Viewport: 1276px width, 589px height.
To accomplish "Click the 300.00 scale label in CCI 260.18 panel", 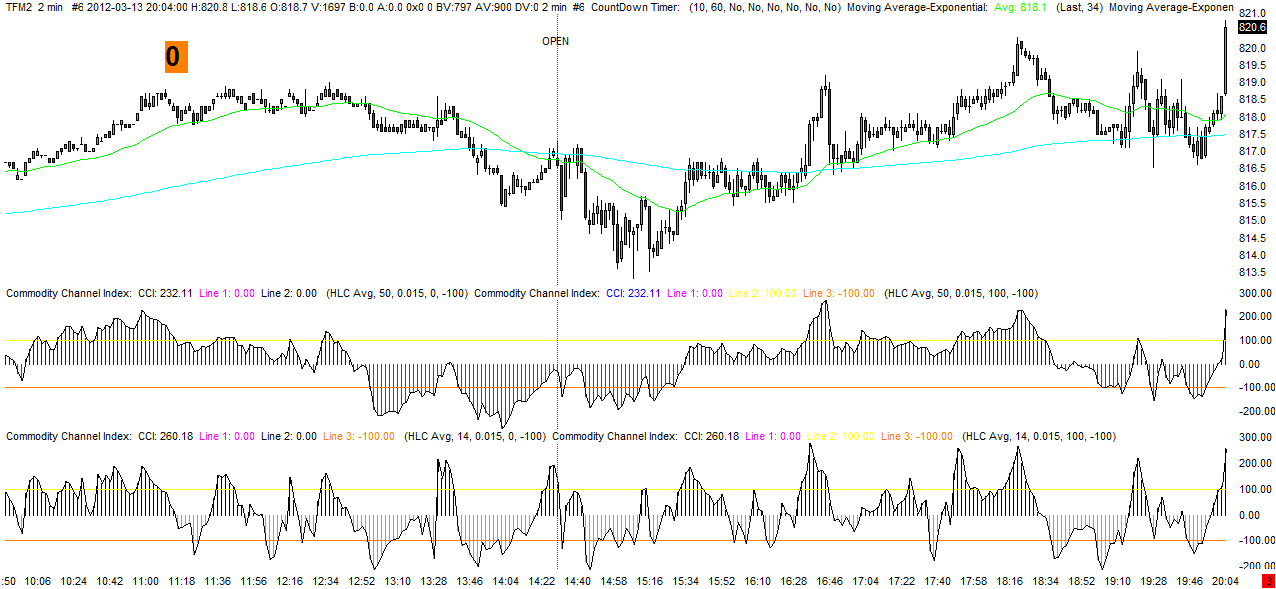I will tap(1254, 438).
